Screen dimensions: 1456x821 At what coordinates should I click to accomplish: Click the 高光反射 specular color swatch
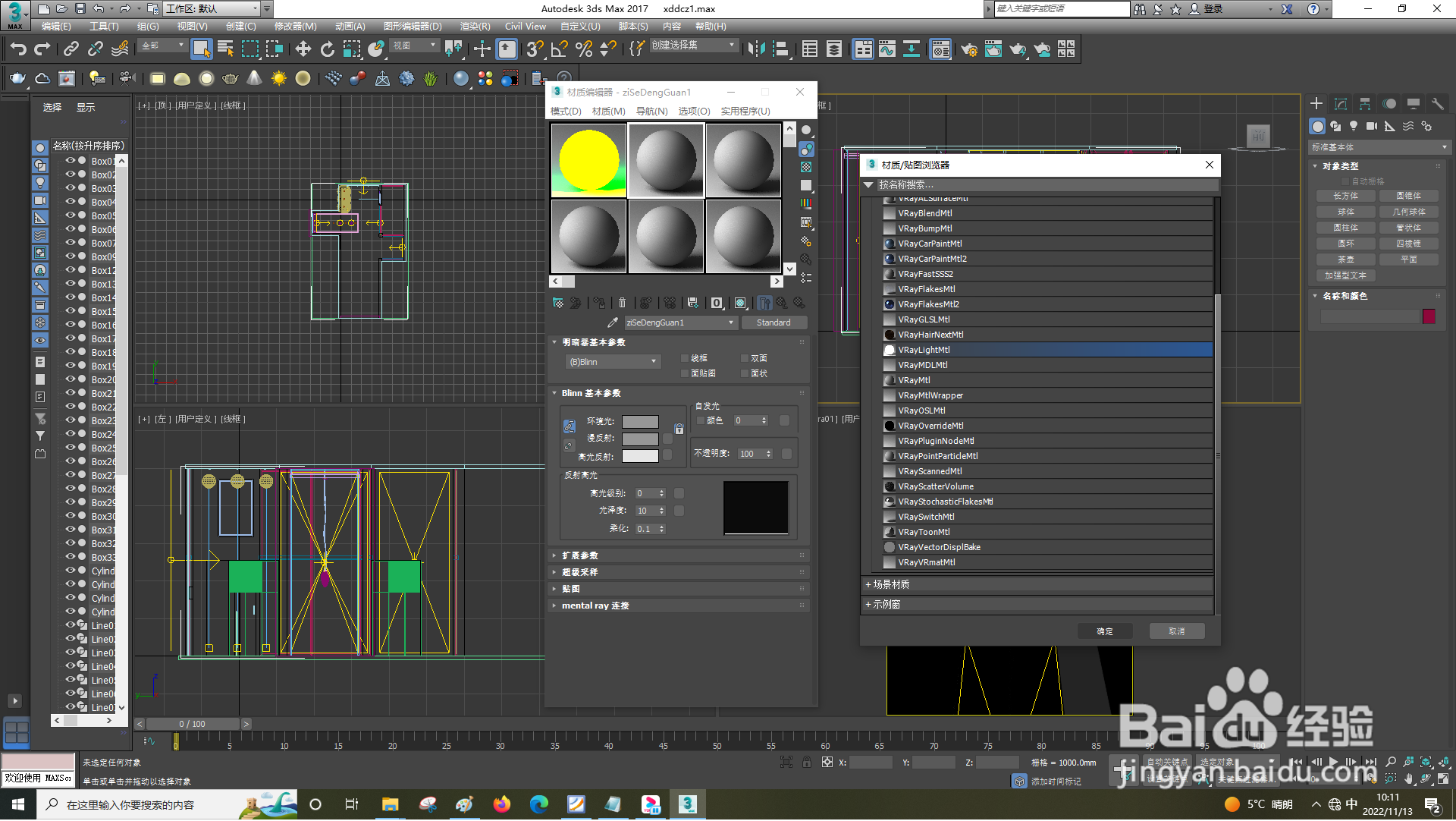[640, 457]
